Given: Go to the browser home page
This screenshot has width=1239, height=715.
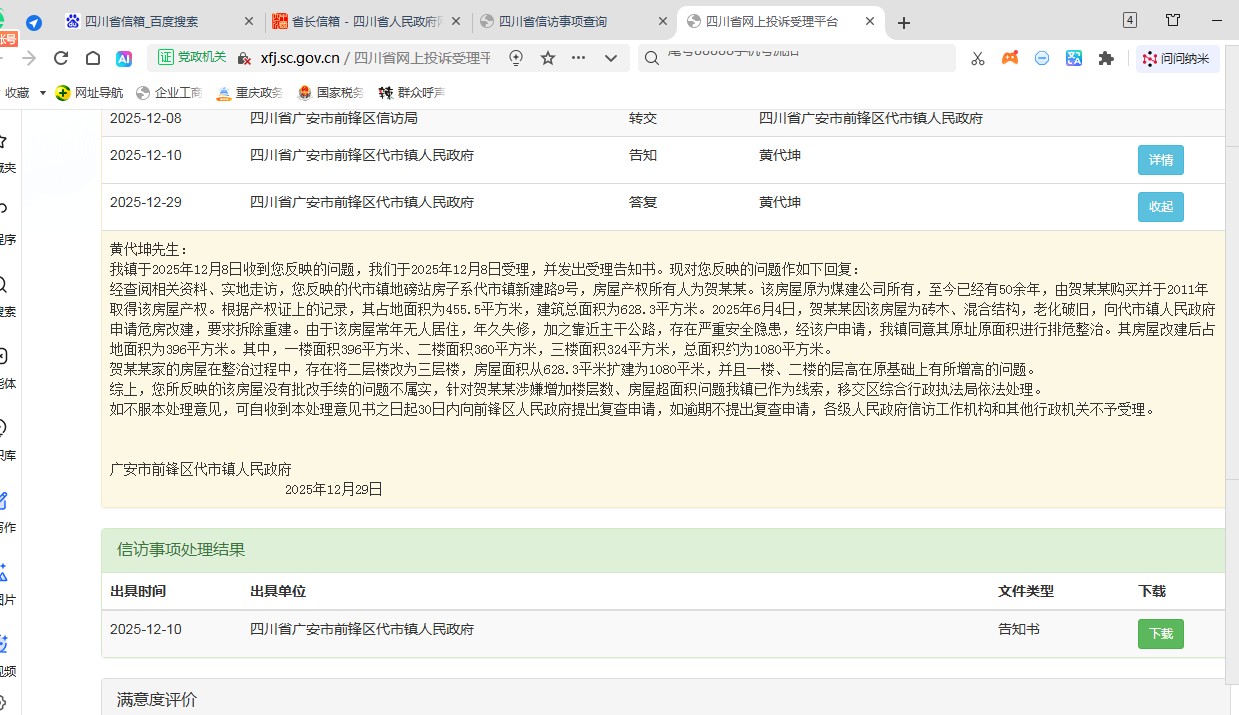Looking at the screenshot, I should click(x=93, y=58).
